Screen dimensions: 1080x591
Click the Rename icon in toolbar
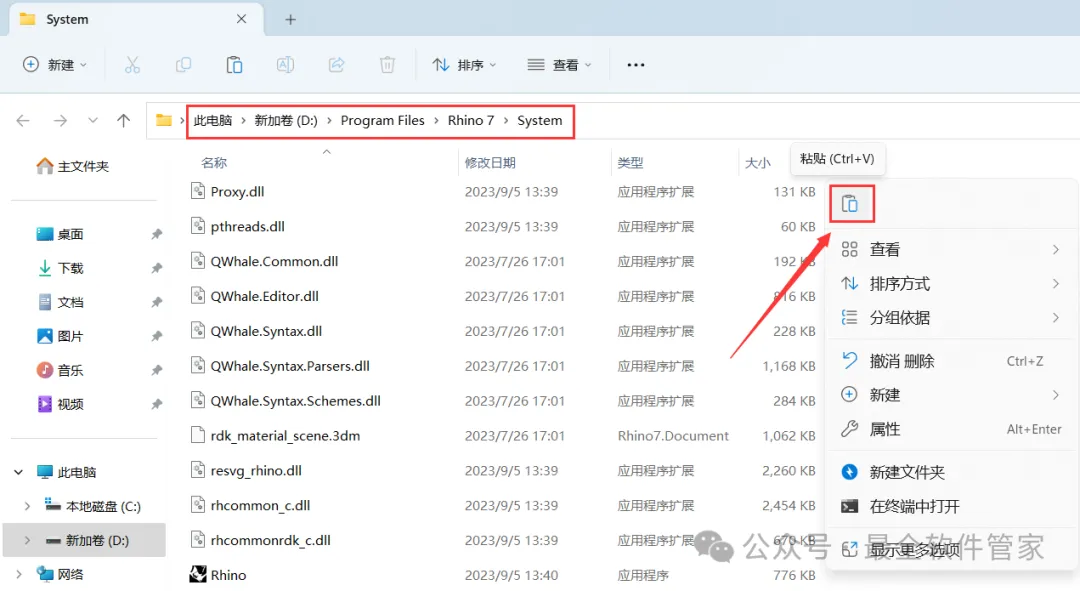click(x=285, y=65)
